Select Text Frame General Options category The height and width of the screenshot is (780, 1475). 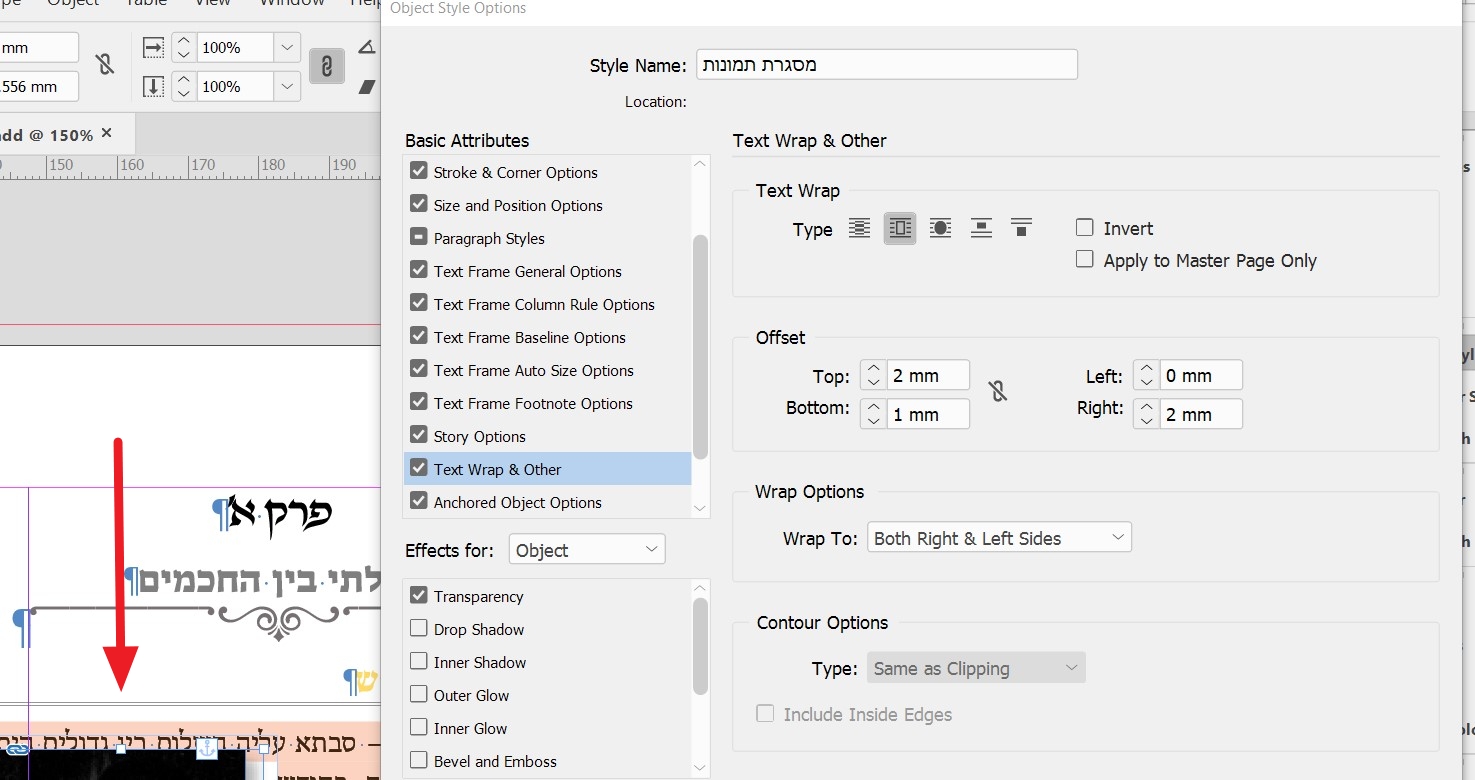527,271
